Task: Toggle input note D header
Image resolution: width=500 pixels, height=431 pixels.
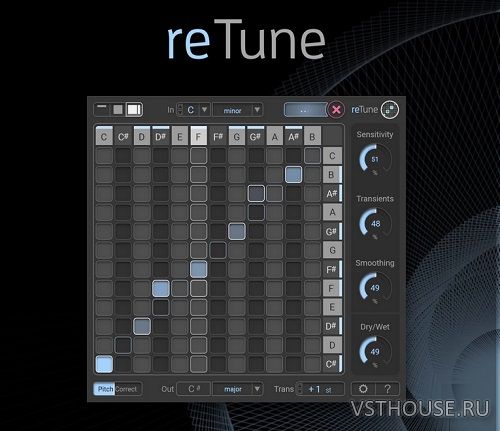Action: tap(142, 136)
